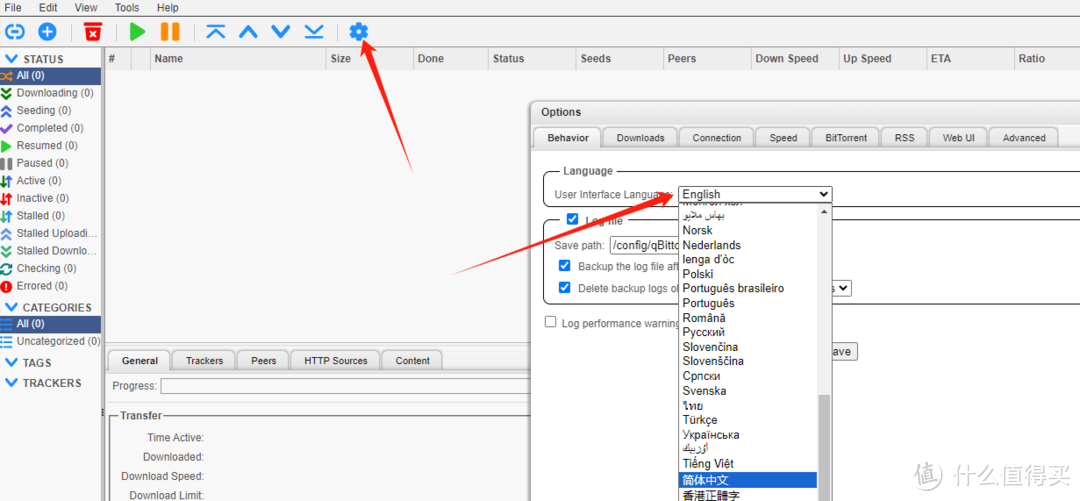Click the language list scrollbar
The height and width of the screenshot is (501, 1080).
tap(824, 440)
